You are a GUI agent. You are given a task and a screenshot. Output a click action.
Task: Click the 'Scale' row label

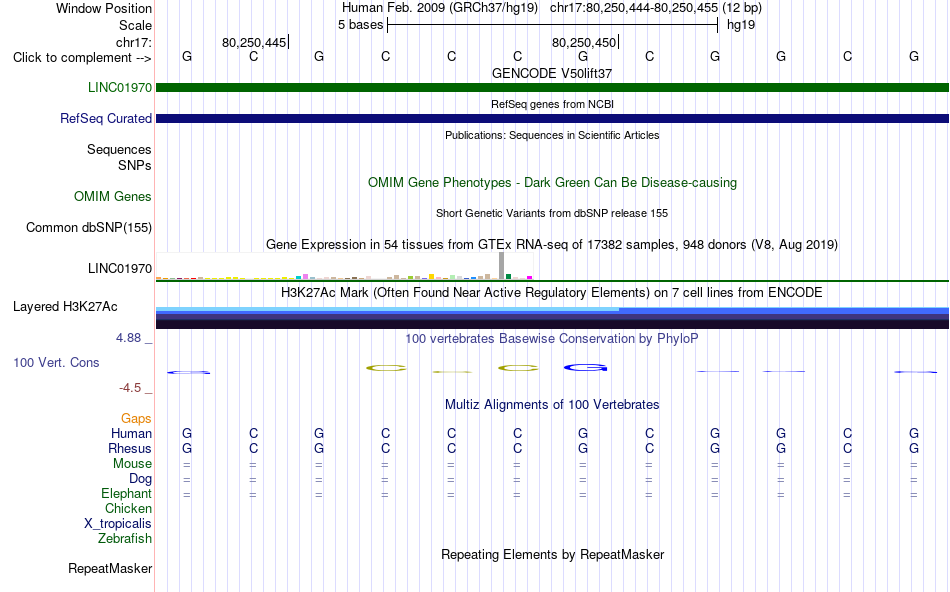135,25
